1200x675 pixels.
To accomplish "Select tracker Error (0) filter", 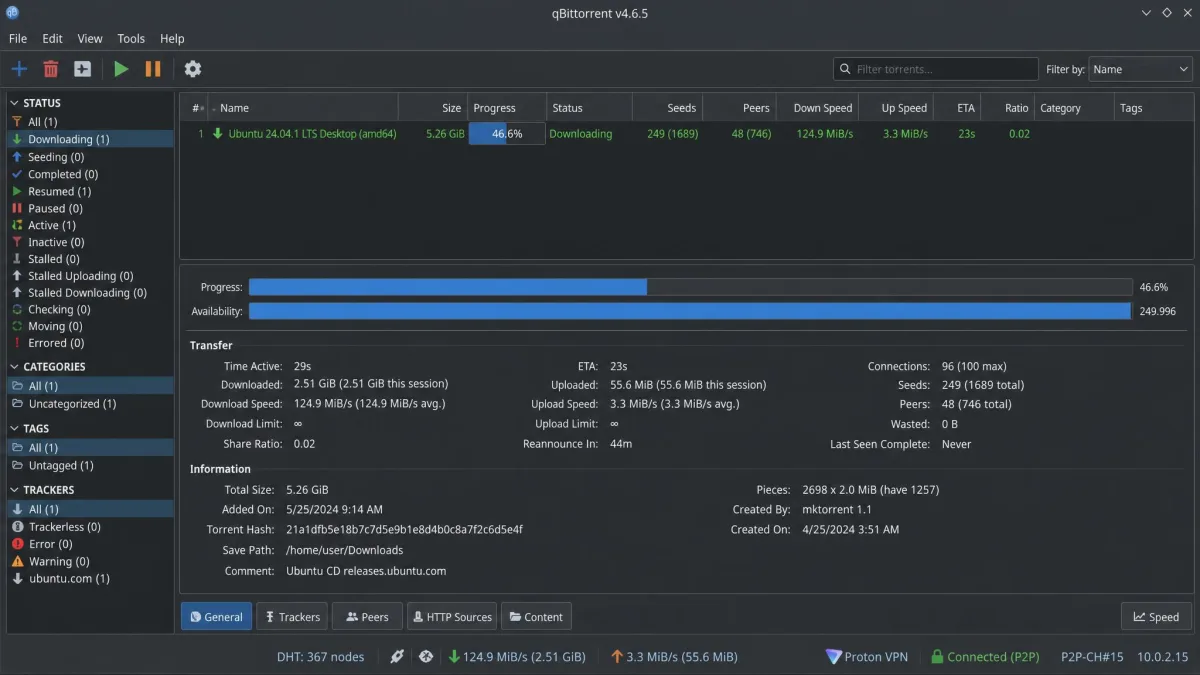I will (90, 544).
